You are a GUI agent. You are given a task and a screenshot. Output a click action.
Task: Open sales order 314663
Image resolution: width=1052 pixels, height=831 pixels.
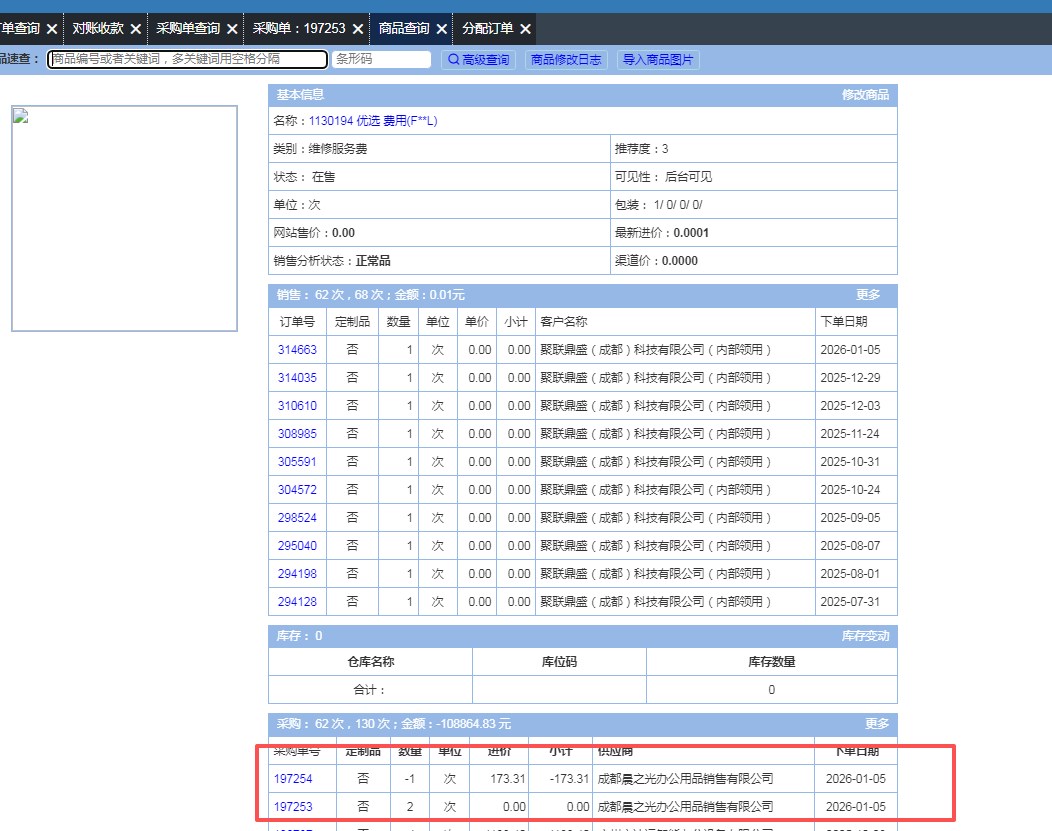click(x=297, y=350)
